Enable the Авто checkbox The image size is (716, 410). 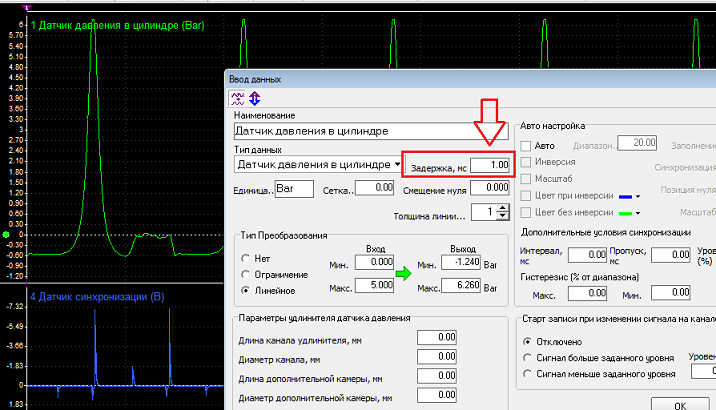coord(526,146)
